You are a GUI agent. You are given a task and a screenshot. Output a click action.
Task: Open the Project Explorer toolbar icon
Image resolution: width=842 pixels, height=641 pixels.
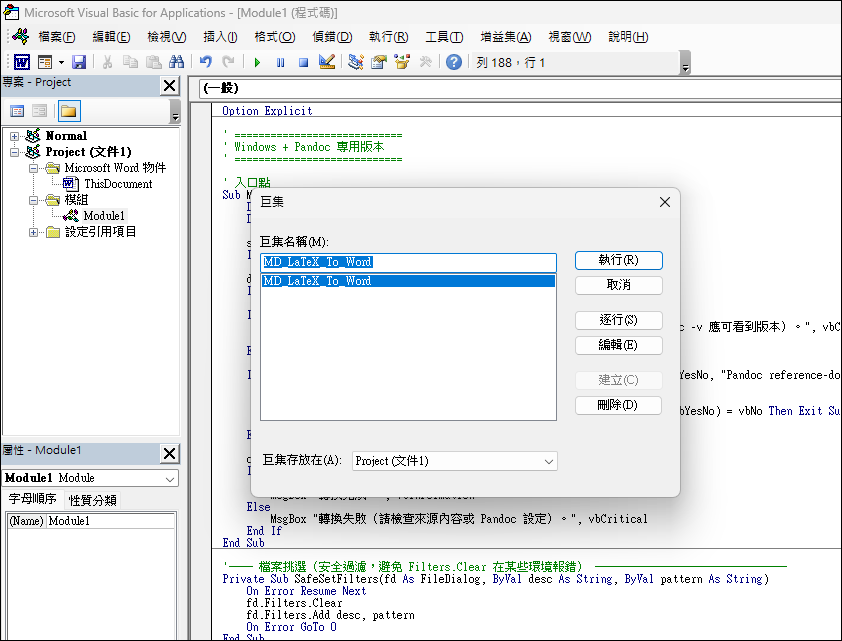point(356,62)
